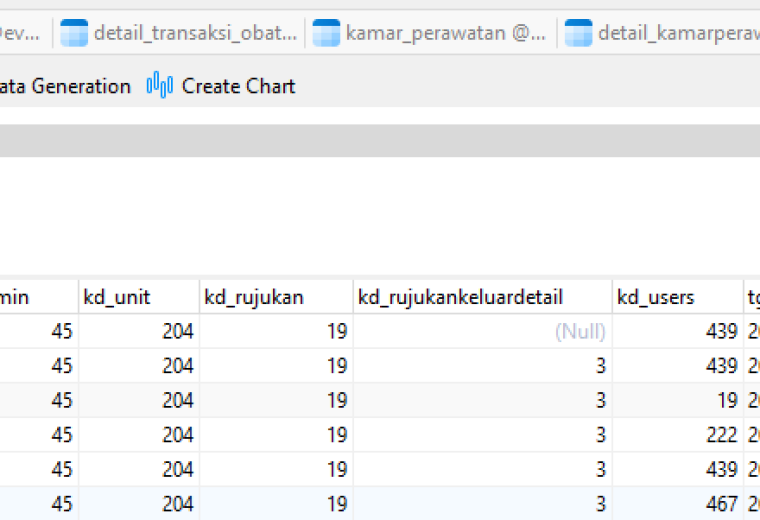Click the Create Chart button label
Screen dimensions: 760x520
pos(238,86)
